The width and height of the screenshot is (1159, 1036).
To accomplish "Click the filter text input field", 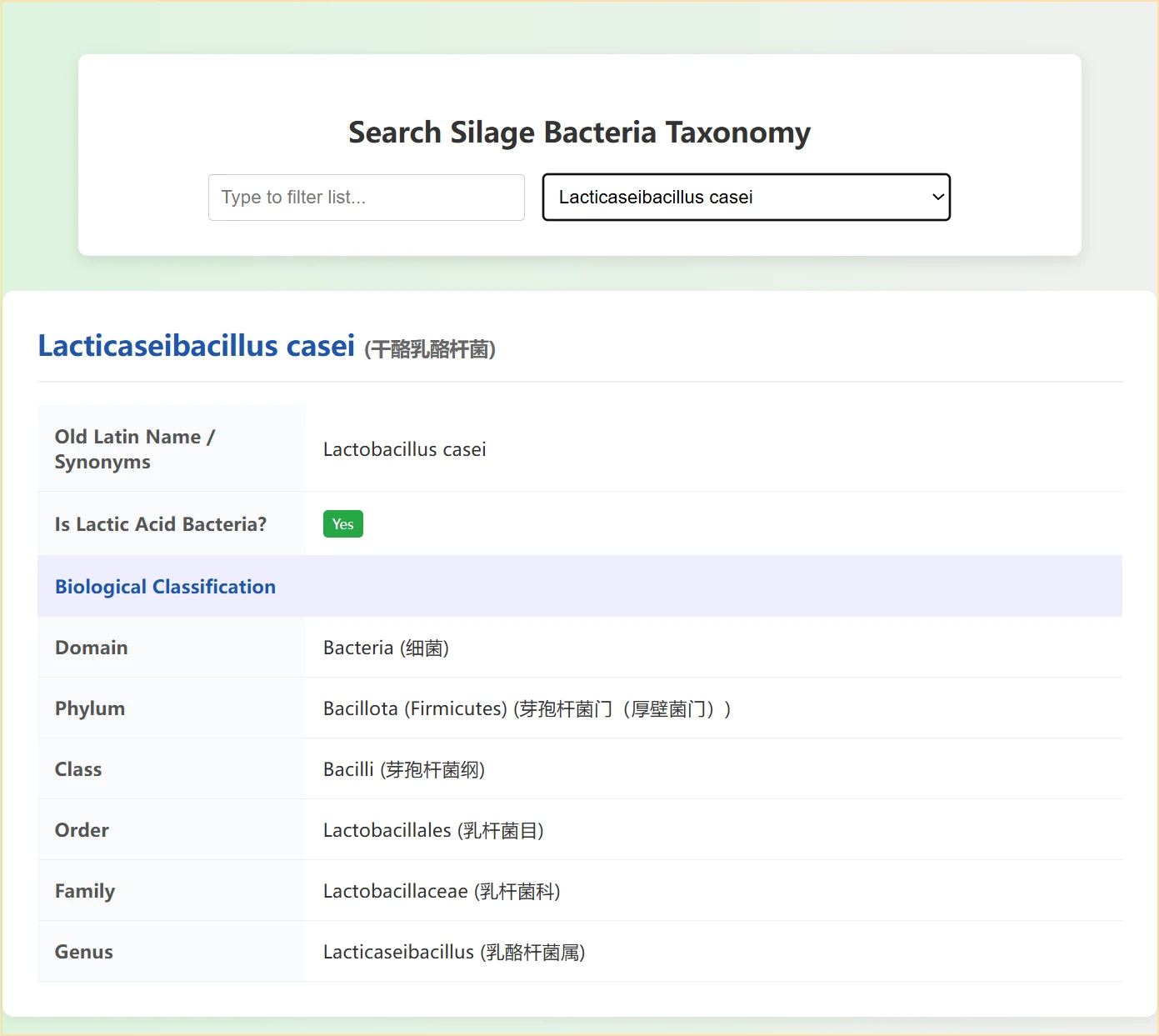I will coord(366,198).
